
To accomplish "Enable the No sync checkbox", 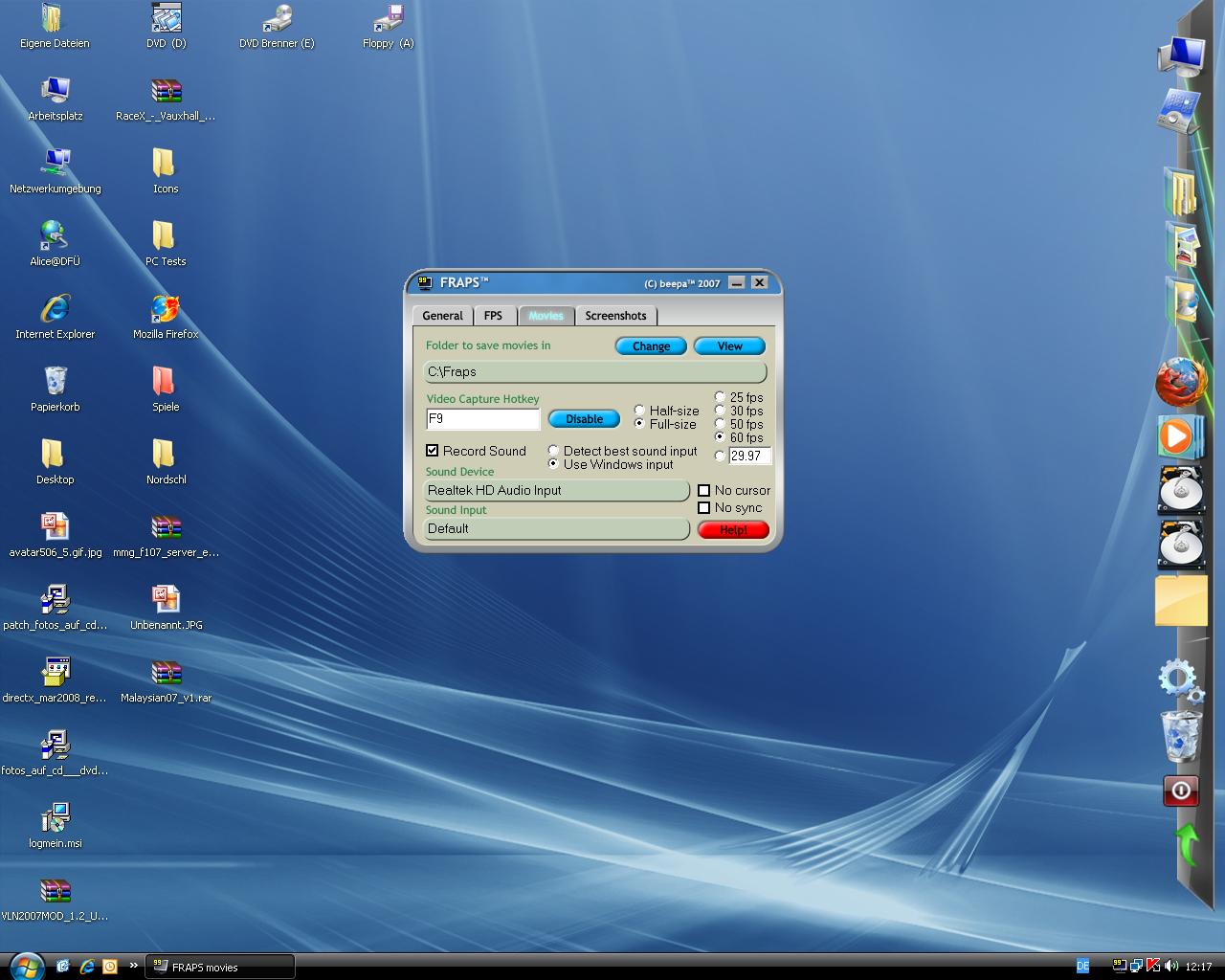I will coord(704,508).
